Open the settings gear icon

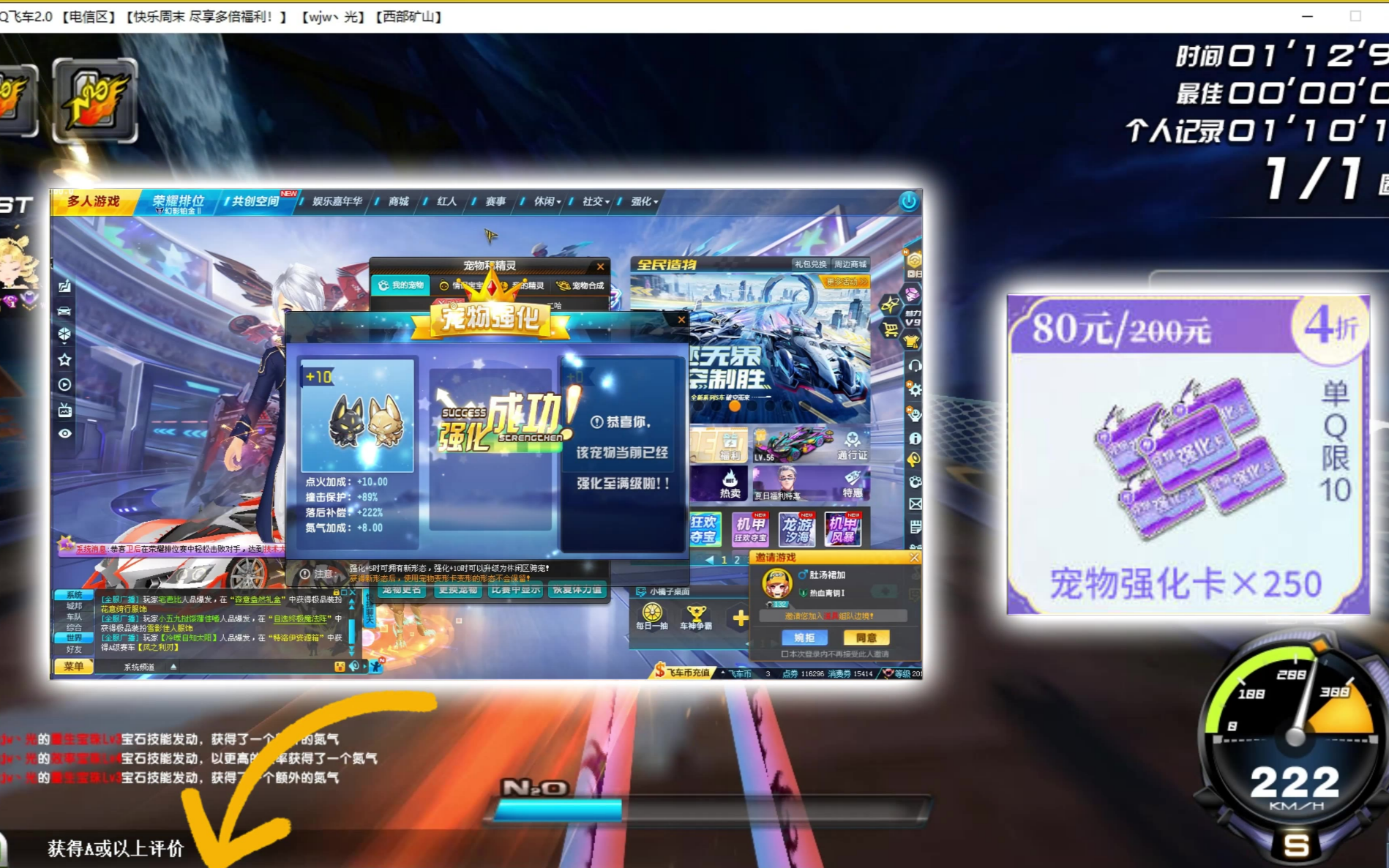pos(915,389)
